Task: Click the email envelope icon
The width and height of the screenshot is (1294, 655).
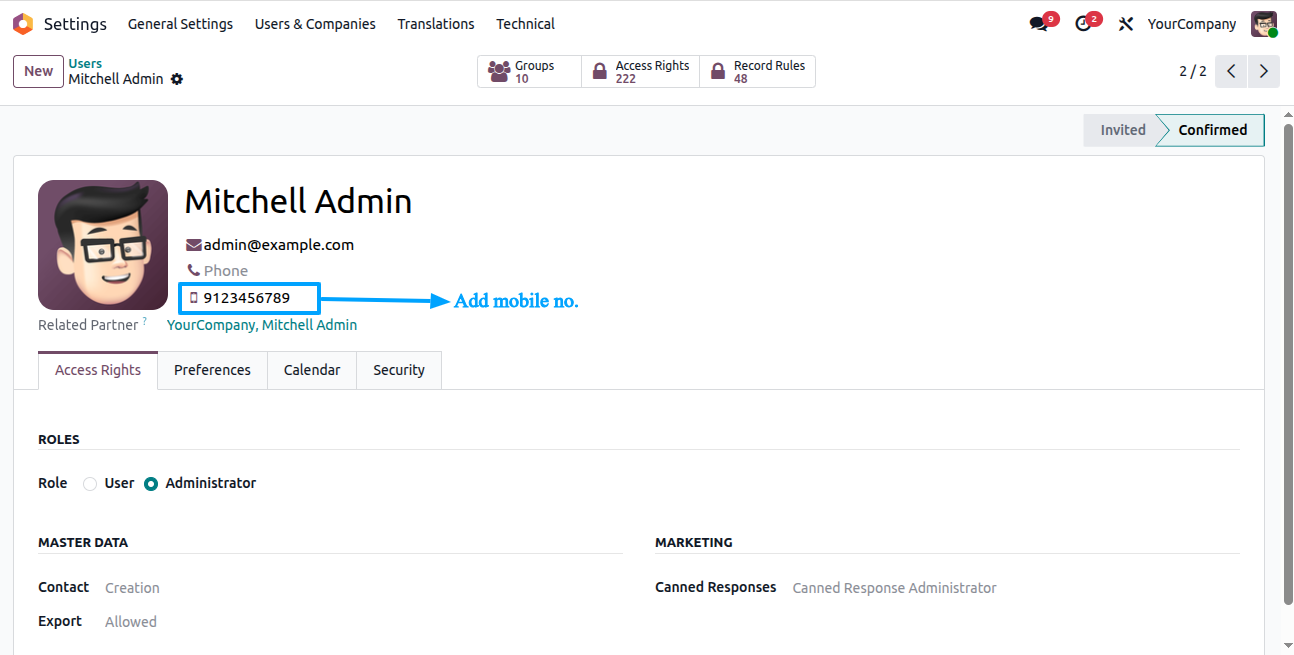Action: (194, 245)
